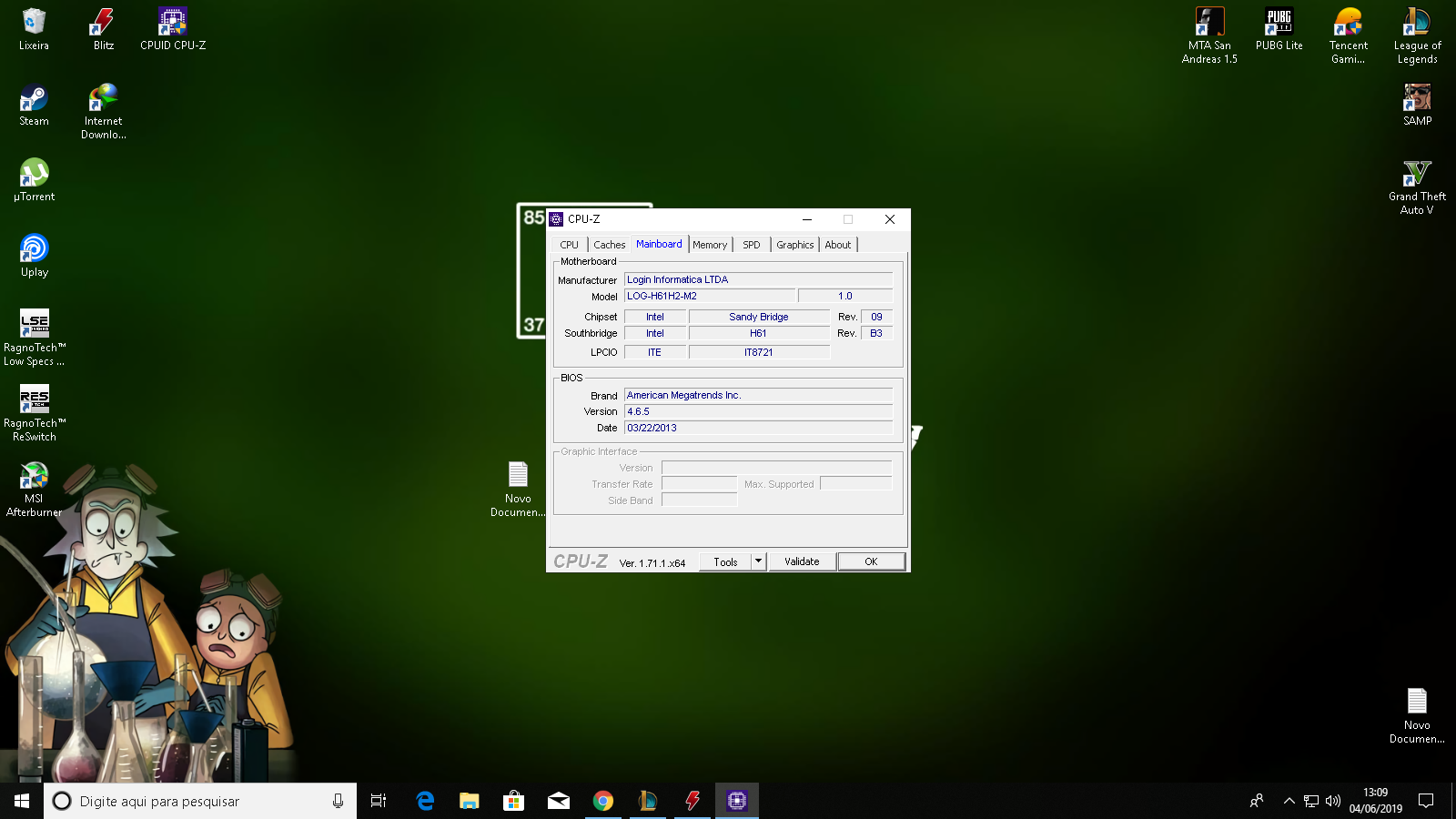Switch to the Memory tab
The height and width of the screenshot is (819, 1456).
pos(710,245)
